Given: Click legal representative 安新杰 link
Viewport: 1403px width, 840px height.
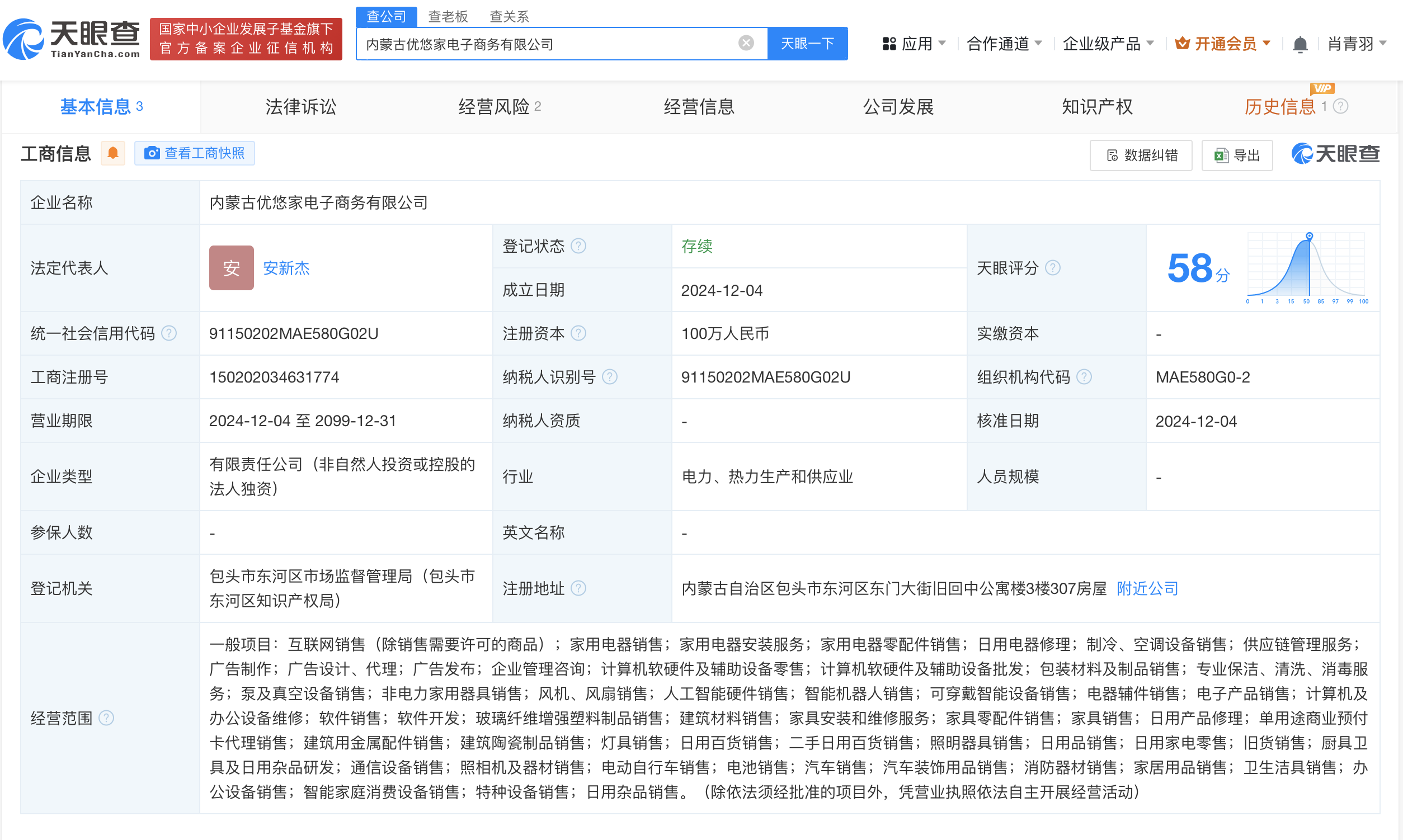Looking at the screenshot, I should (286, 269).
